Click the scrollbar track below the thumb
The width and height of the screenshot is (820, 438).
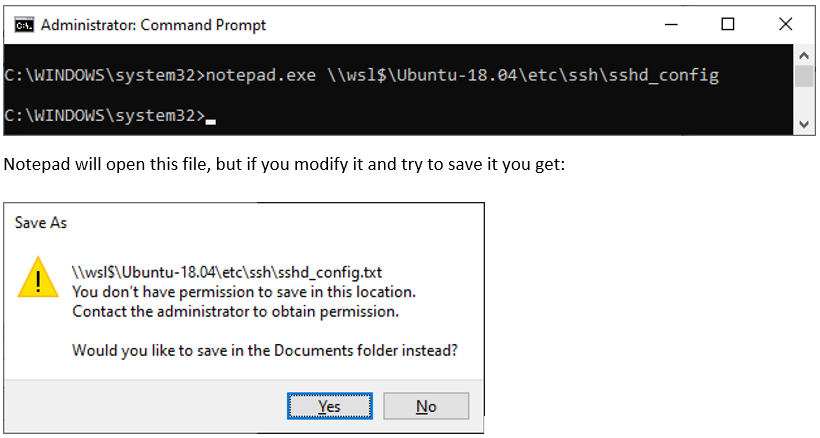[x=804, y=102]
